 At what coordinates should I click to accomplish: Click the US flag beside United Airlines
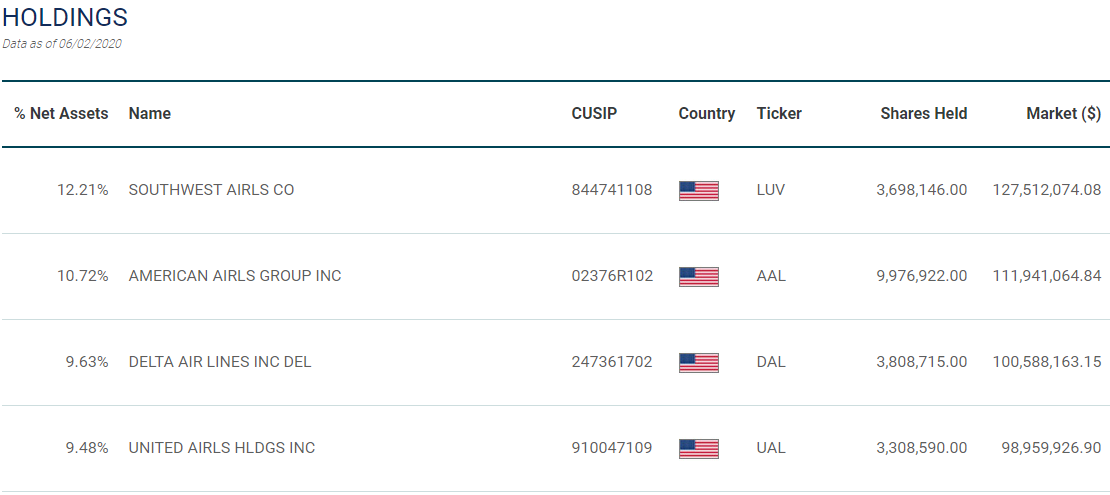[698, 448]
